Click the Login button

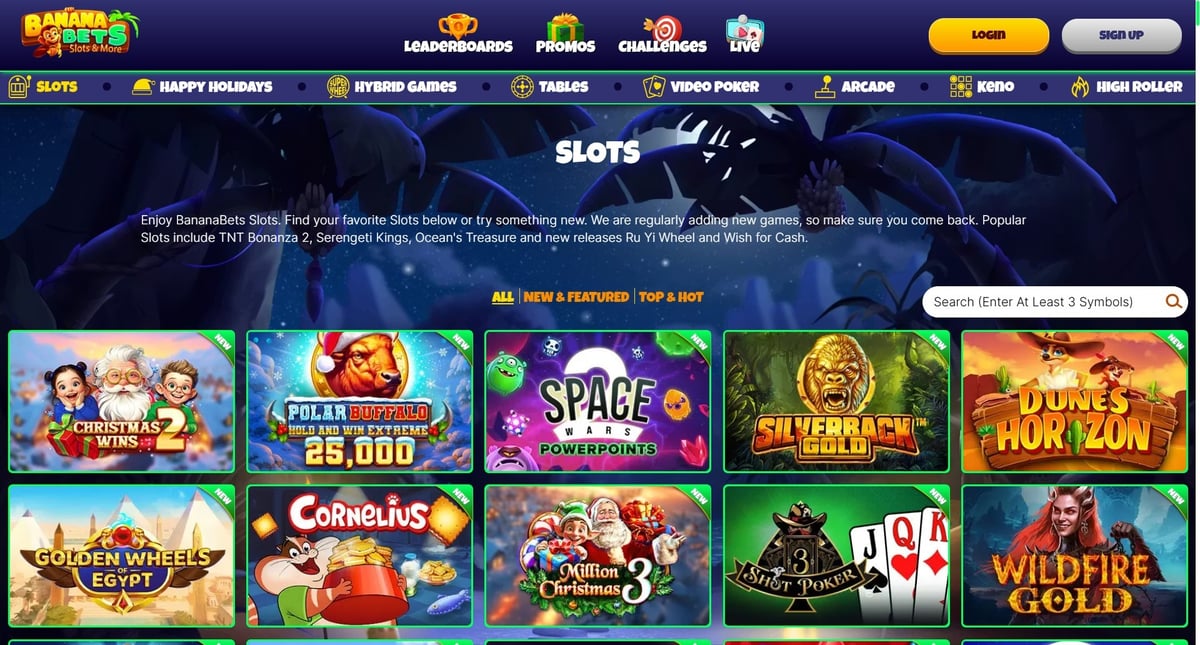988,35
